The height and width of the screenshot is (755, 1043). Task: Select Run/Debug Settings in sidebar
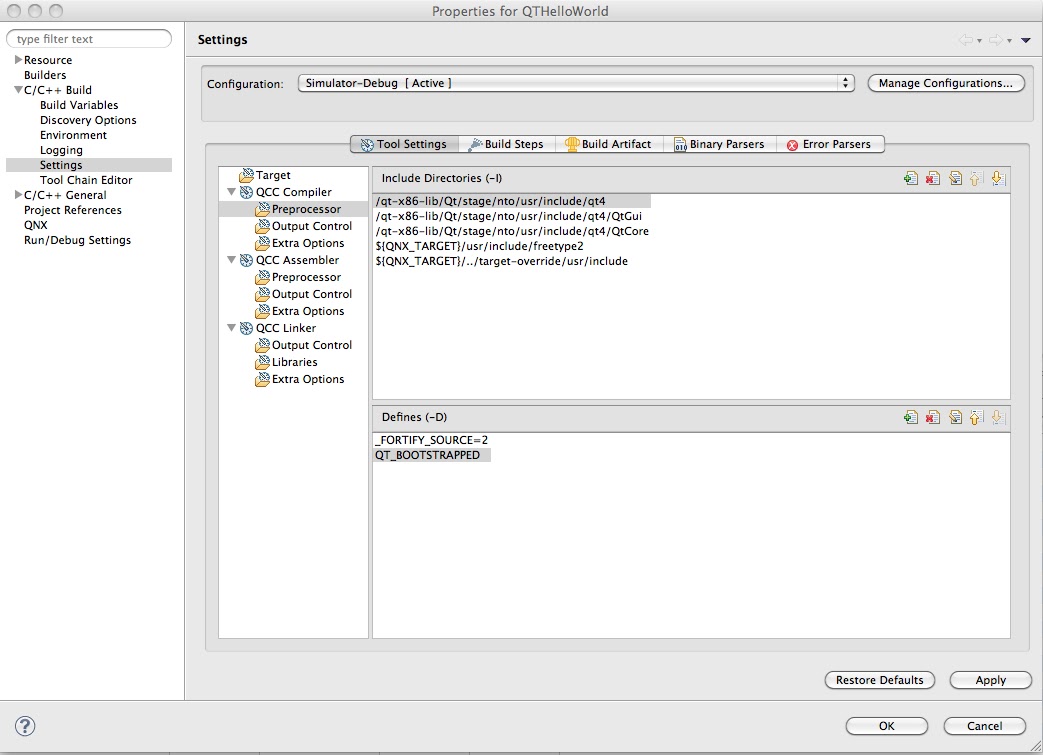(x=77, y=240)
